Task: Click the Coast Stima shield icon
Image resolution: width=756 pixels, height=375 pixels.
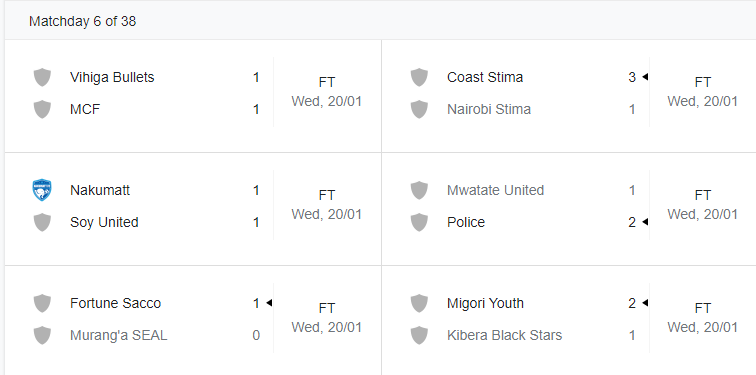Action: click(419, 77)
